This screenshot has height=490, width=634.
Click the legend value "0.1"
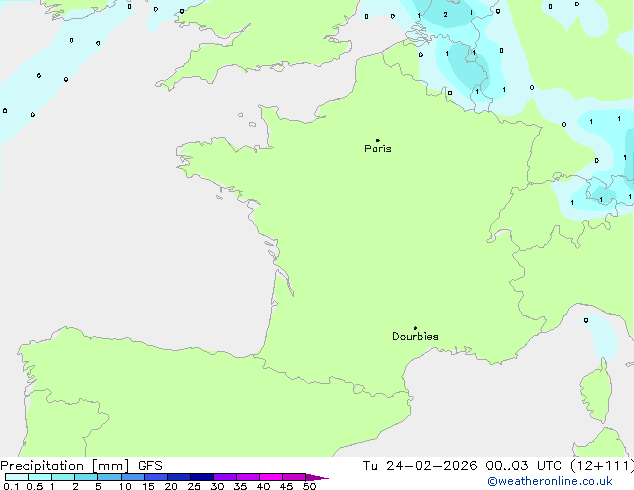click(11, 486)
